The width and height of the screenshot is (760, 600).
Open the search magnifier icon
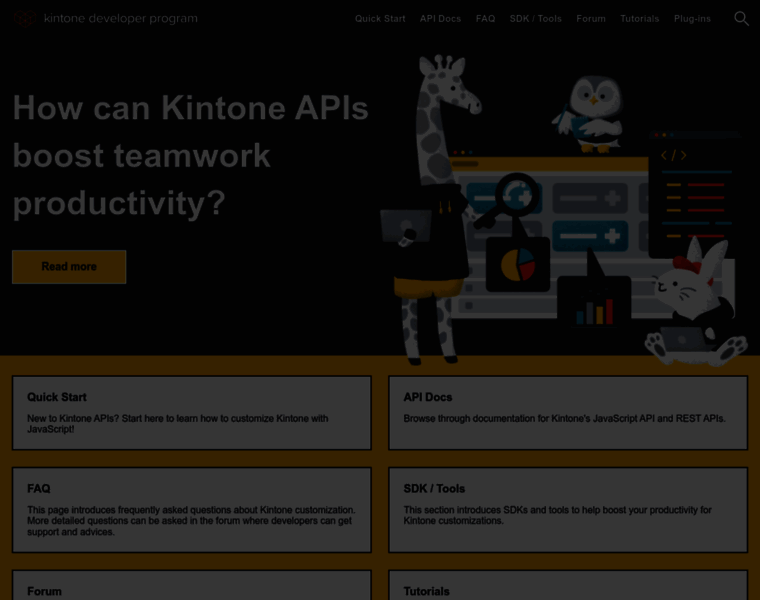741,19
